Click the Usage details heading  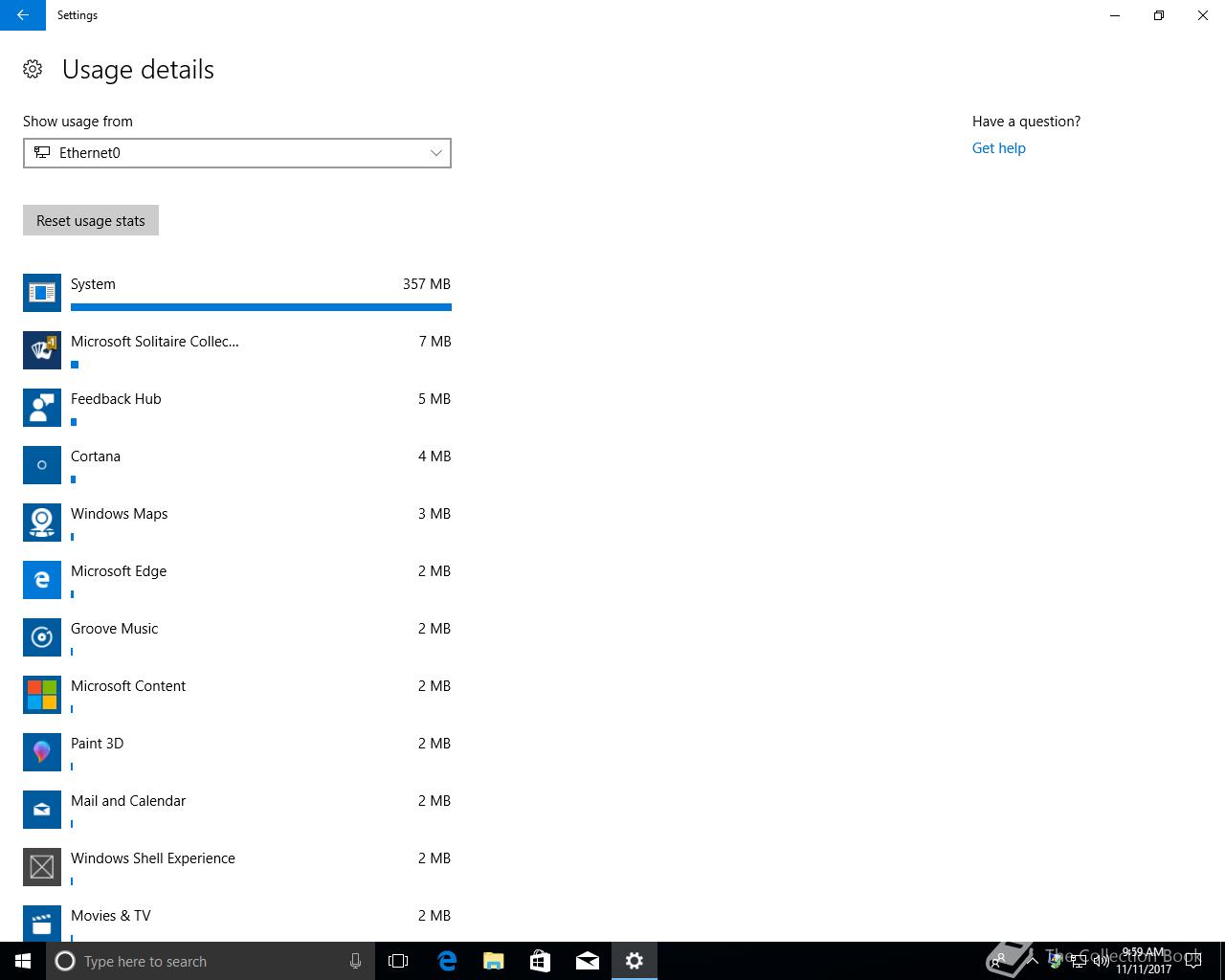point(138,70)
